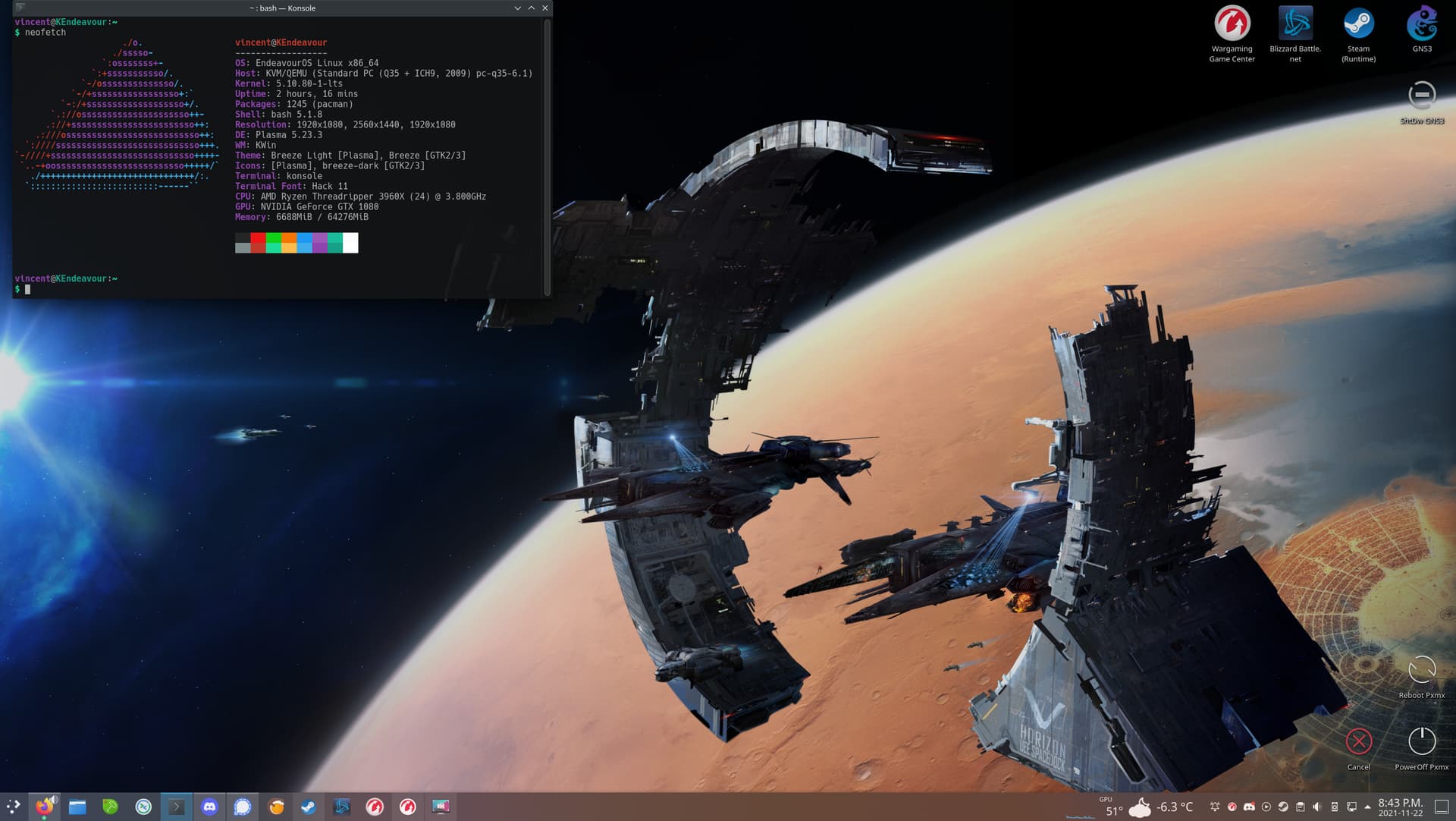
Task: Open Steam (Runtime) desktop shortcut
Action: [x=1358, y=34]
